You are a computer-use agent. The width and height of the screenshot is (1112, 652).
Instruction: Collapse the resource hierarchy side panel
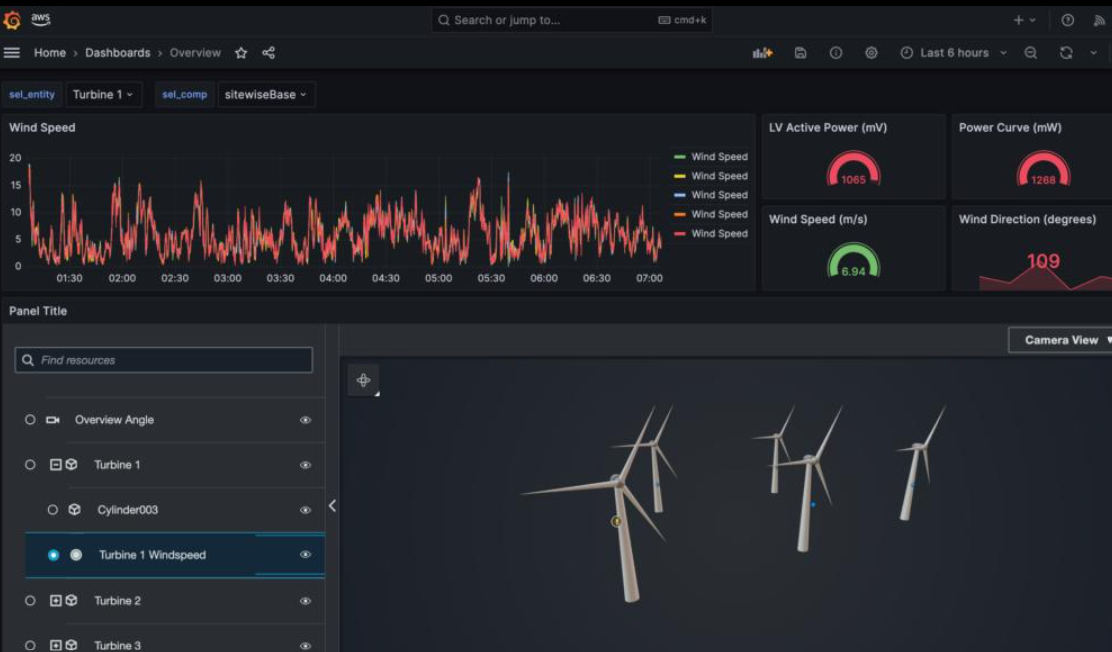coord(332,505)
